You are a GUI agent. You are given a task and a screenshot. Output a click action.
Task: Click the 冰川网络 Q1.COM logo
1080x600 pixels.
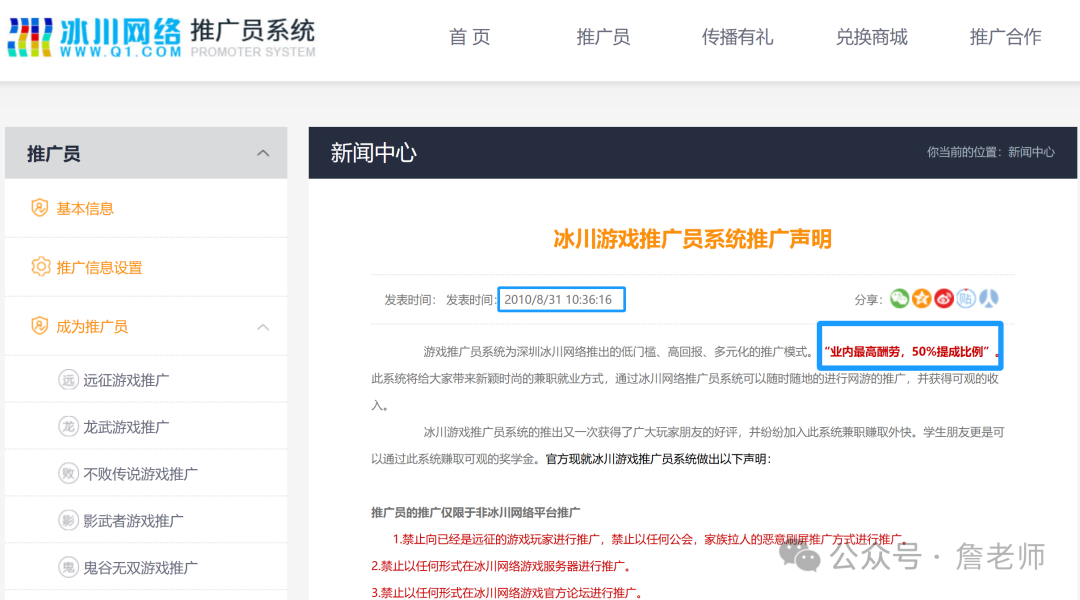[x=94, y=37]
